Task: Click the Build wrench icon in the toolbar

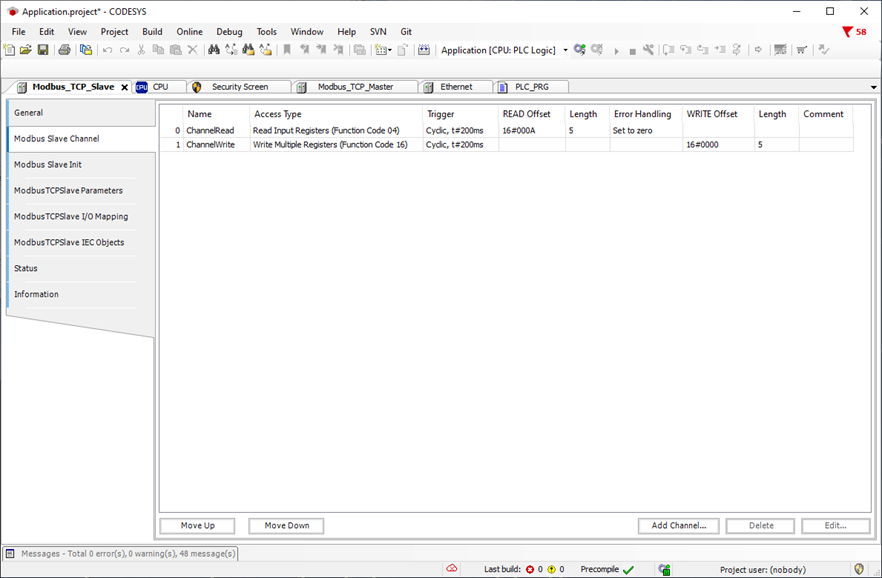Action: coord(648,50)
